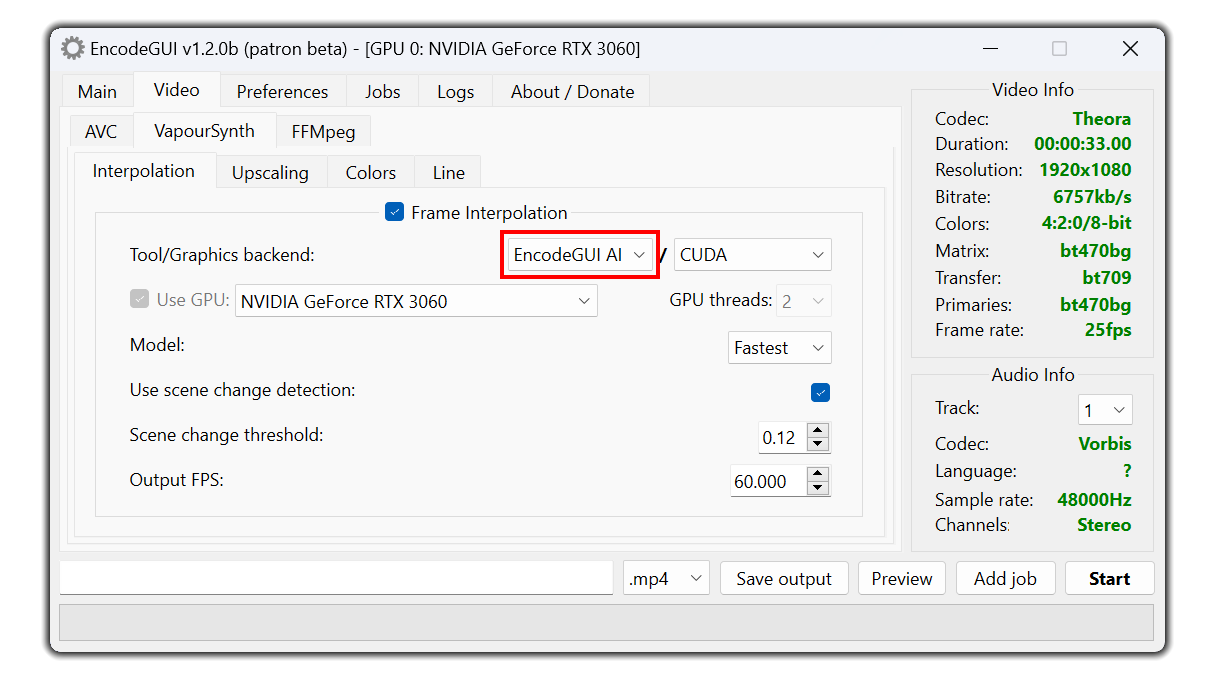Click the 6757kb/s bitrate value

click(1092, 197)
